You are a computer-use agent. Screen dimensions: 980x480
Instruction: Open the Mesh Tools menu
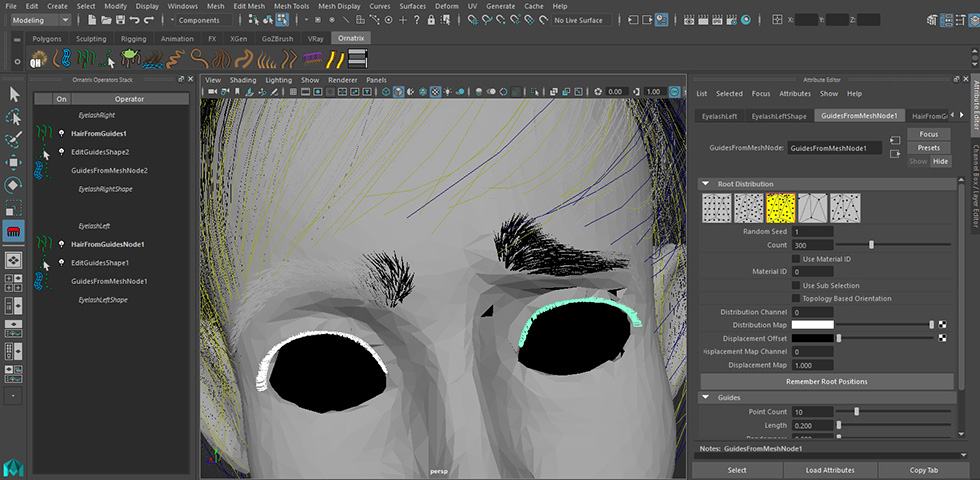(x=293, y=6)
